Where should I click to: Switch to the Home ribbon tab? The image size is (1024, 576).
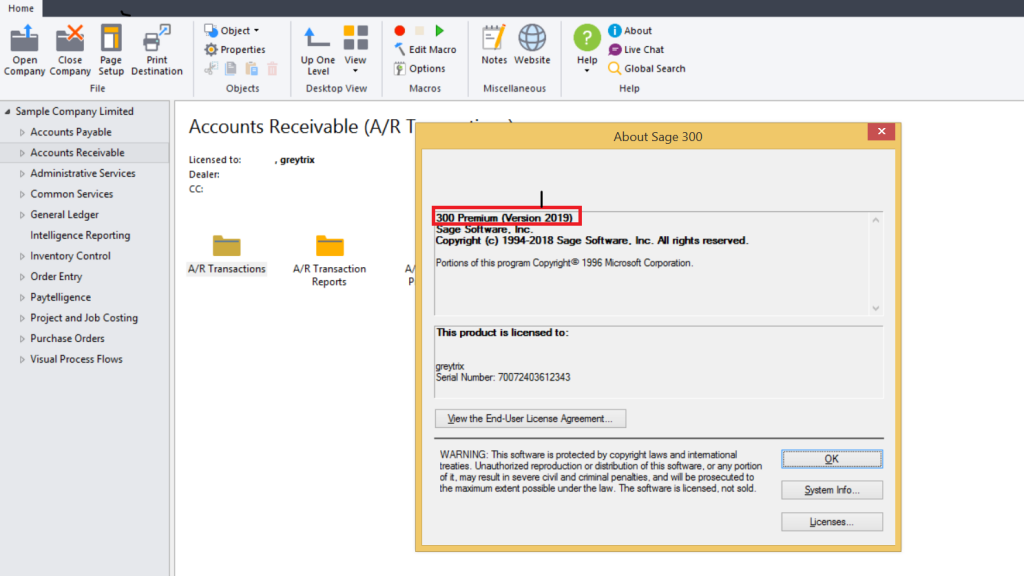tap(21, 8)
